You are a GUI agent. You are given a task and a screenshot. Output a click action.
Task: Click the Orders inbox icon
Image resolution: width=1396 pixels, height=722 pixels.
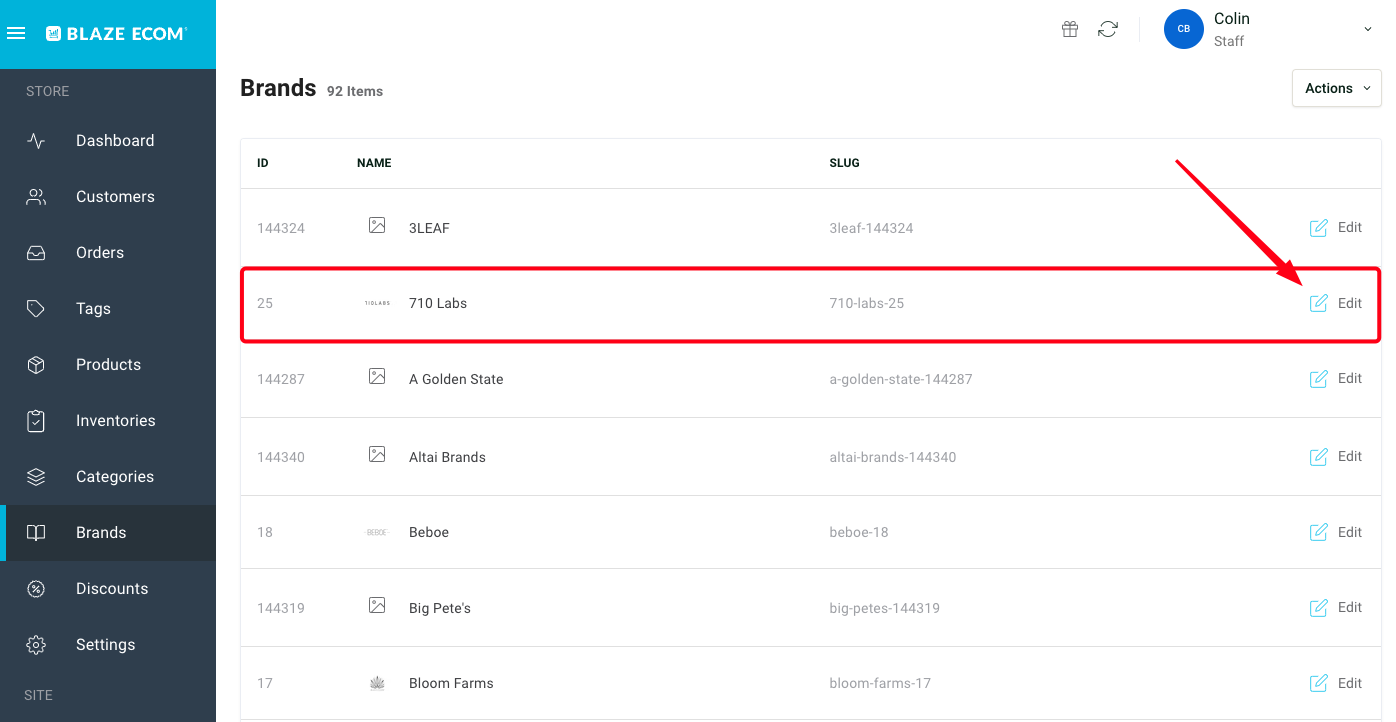pos(36,253)
